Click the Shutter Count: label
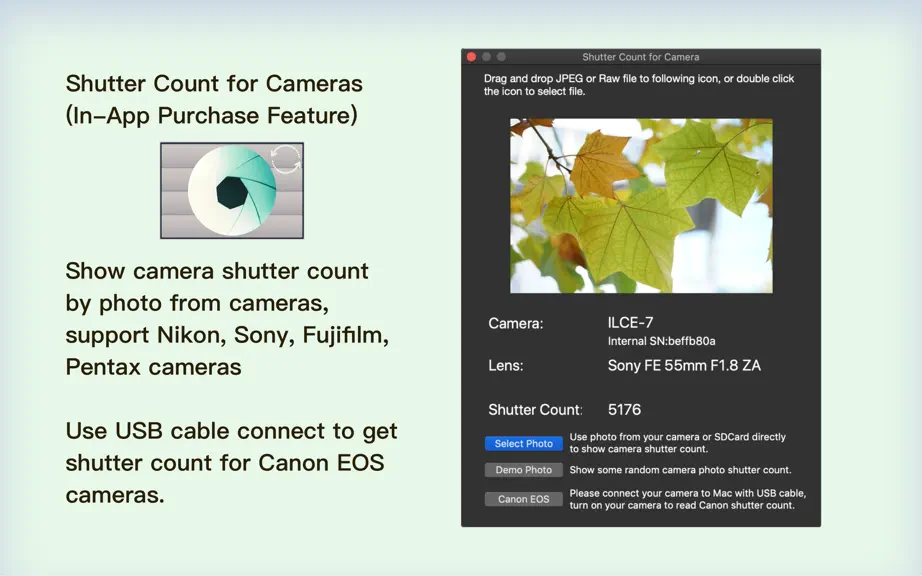 [535, 410]
